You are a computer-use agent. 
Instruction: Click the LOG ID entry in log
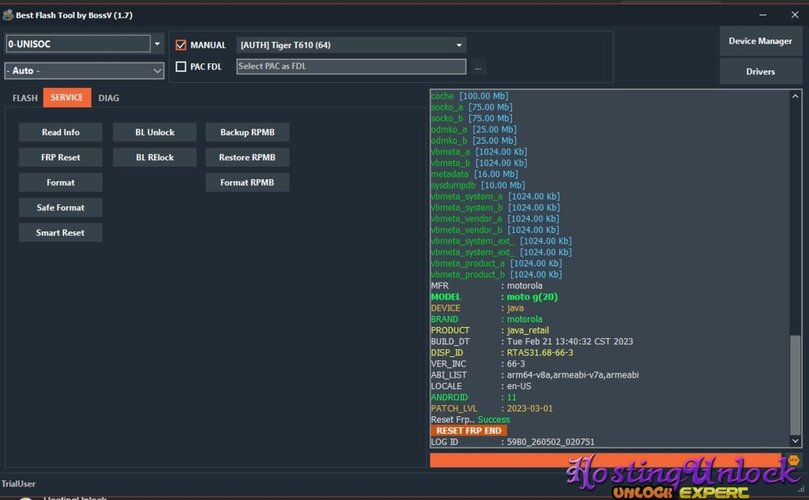tap(512, 442)
